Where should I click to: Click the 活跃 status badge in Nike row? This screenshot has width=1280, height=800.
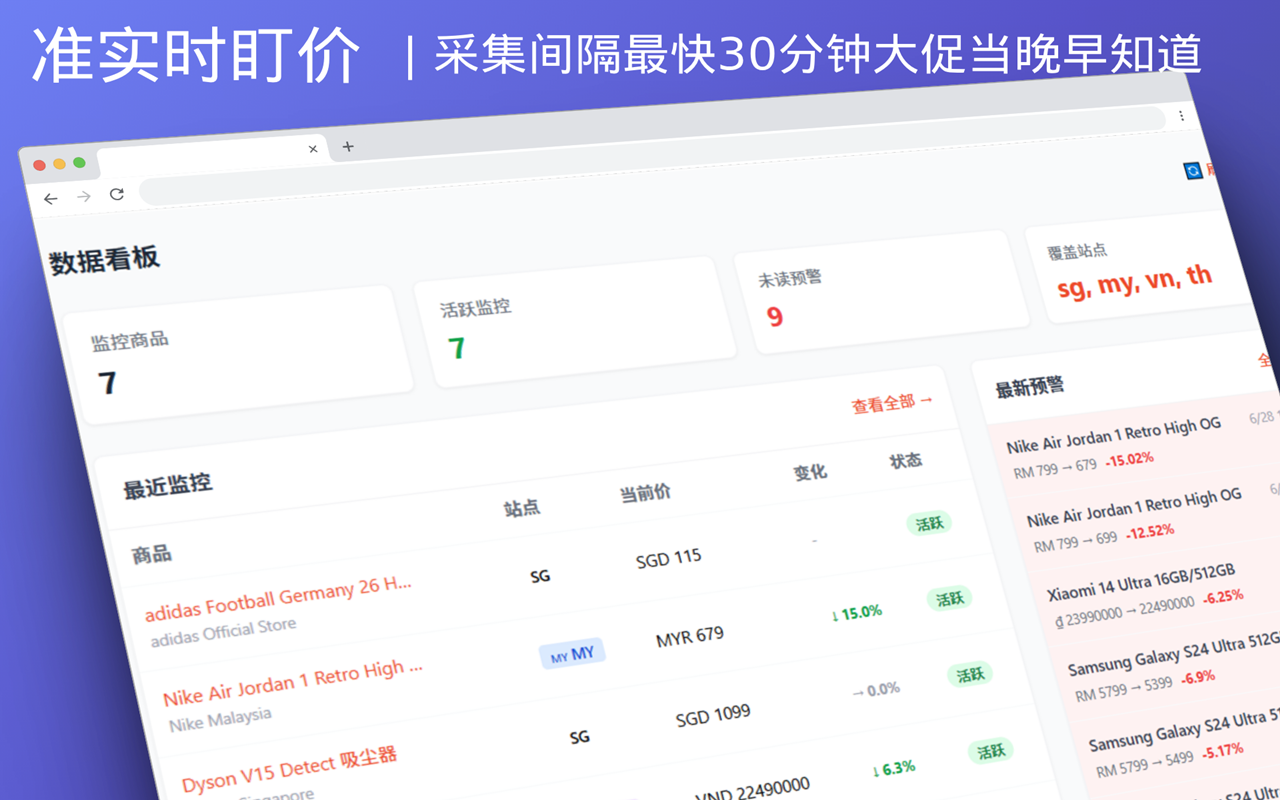pyautogui.click(x=950, y=598)
